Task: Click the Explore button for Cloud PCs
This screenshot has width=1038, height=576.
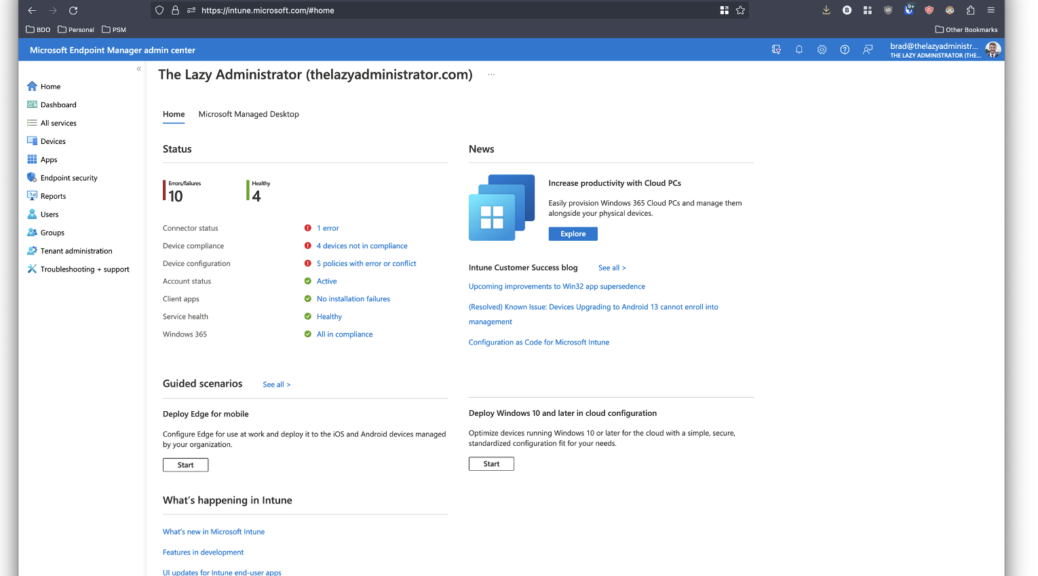Action: [573, 234]
